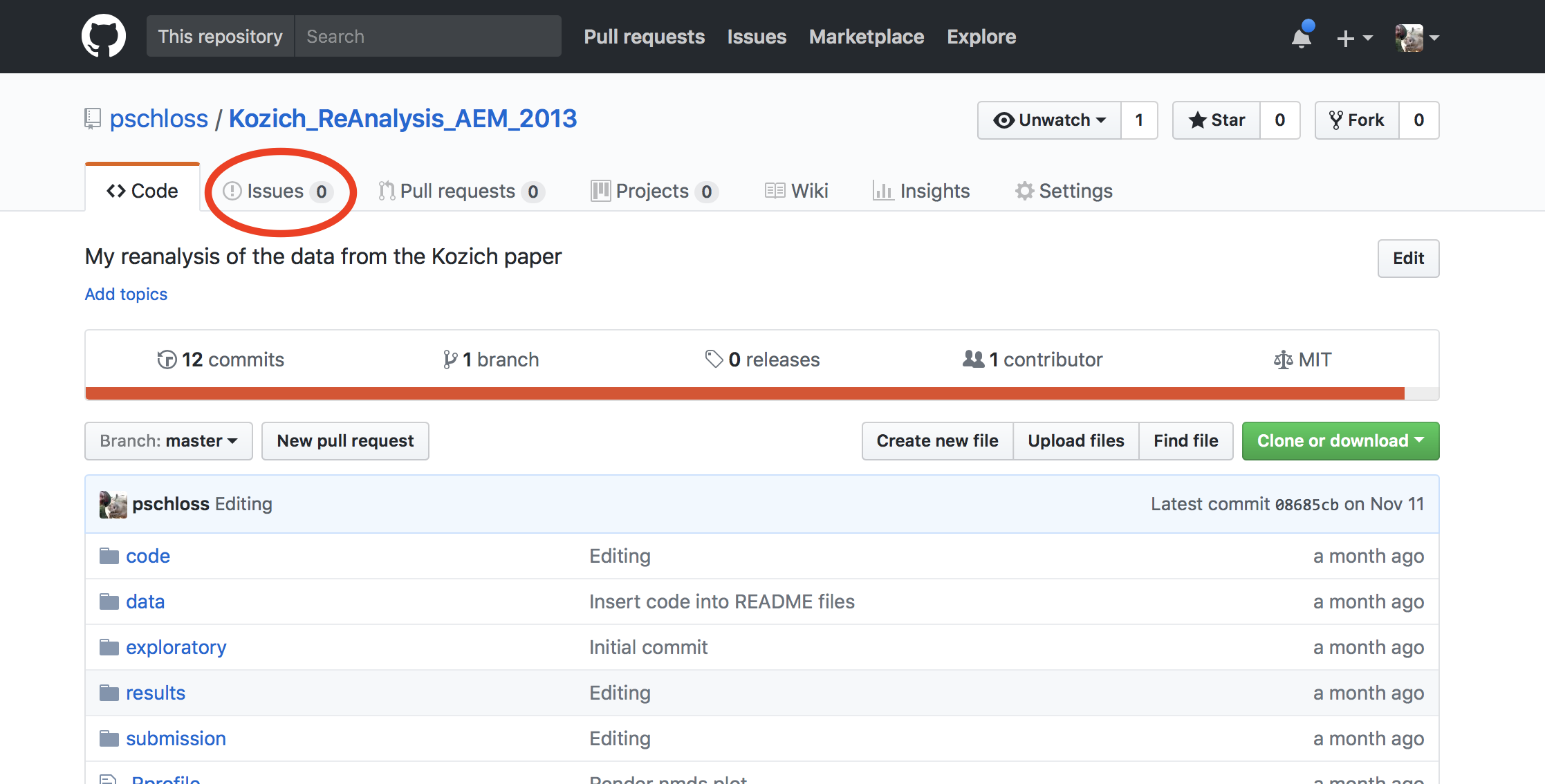Viewport: 1545px width, 784px height.
Task: Click the Edit description button
Action: (1408, 259)
